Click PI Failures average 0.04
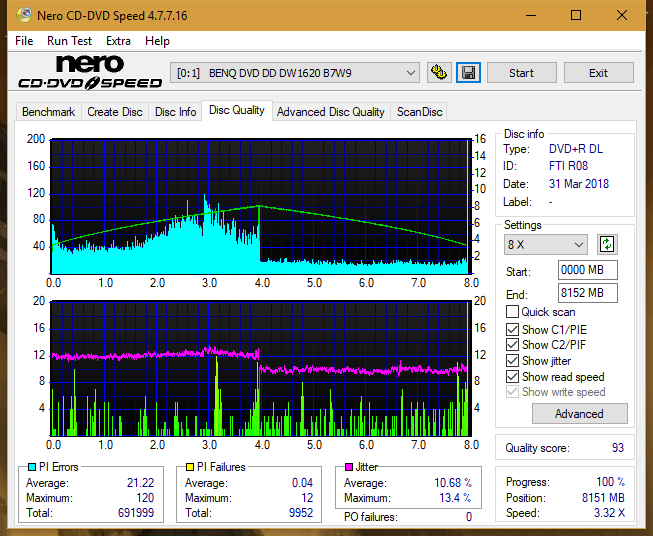The height and width of the screenshot is (536, 653). coord(302,483)
